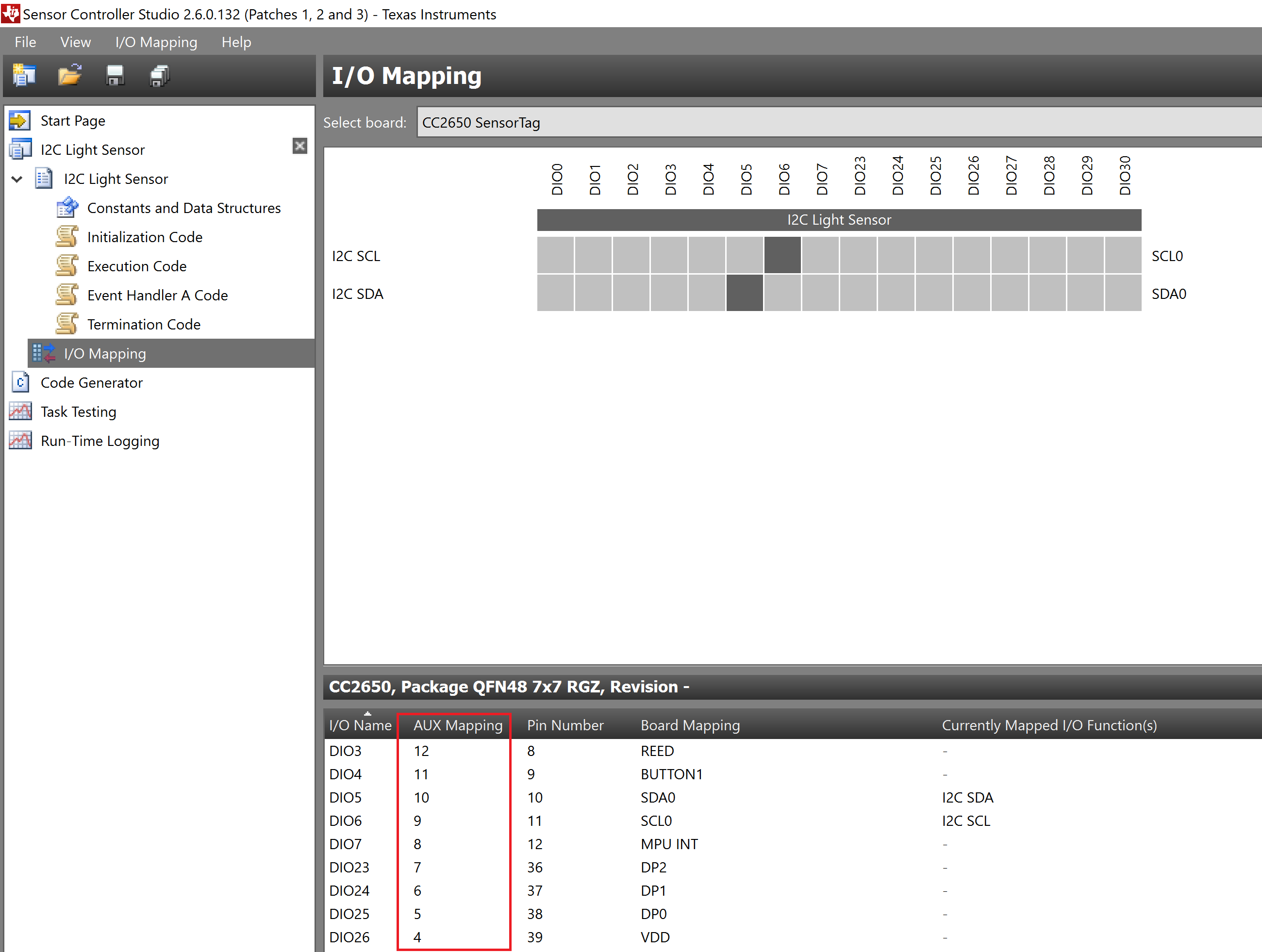Sort table by Board Mapping header
The height and width of the screenshot is (952, 1262).
click(690, 725)
